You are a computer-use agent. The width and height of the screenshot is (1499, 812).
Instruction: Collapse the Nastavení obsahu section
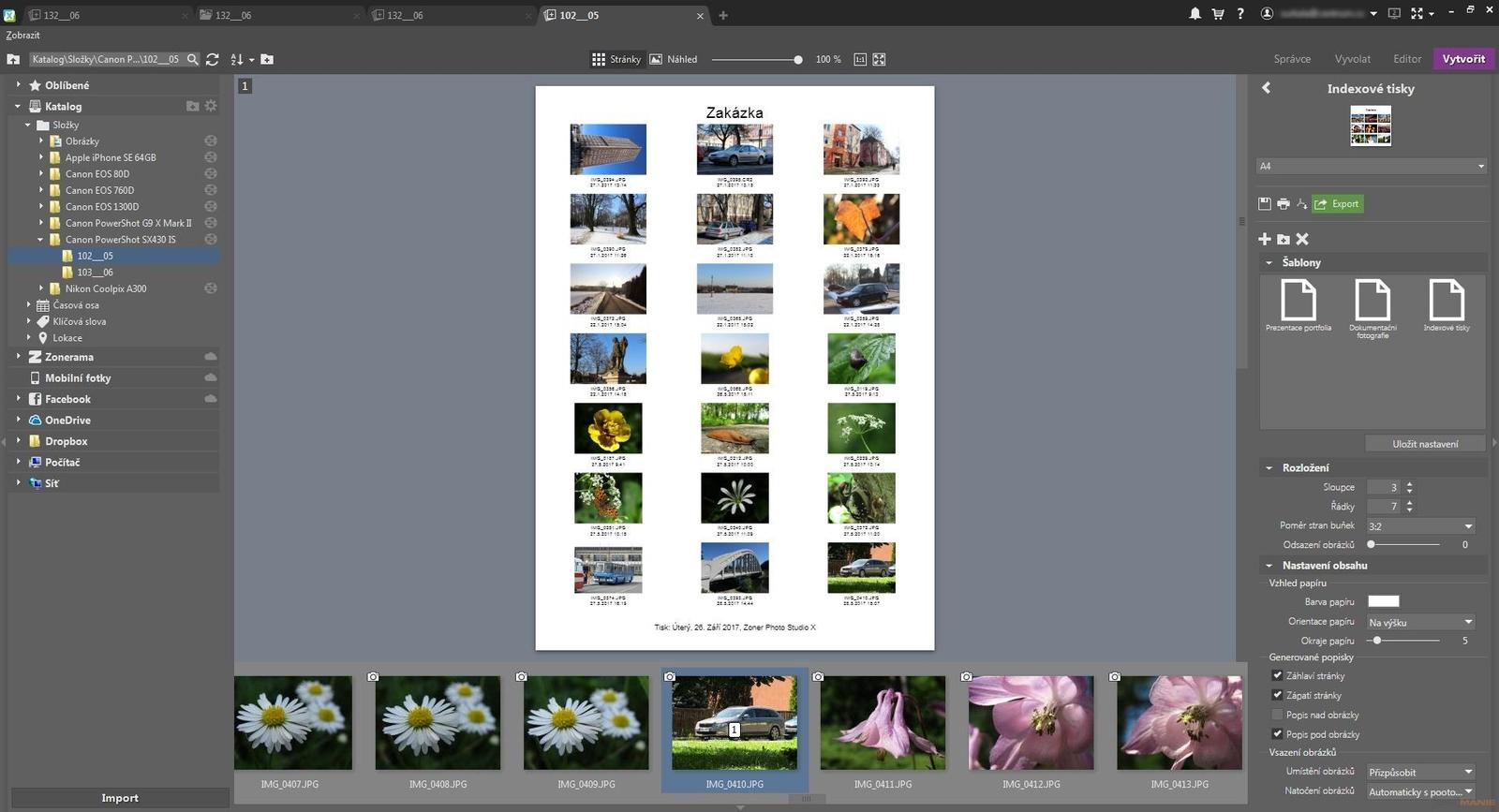point(1269,566)
